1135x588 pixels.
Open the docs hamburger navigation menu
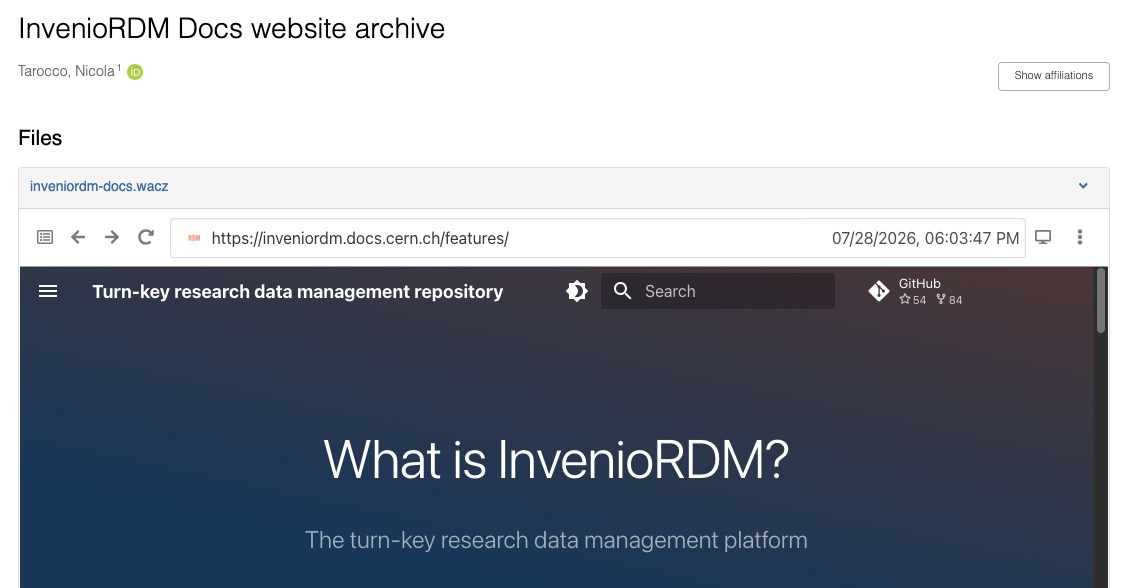click(48, 291)
